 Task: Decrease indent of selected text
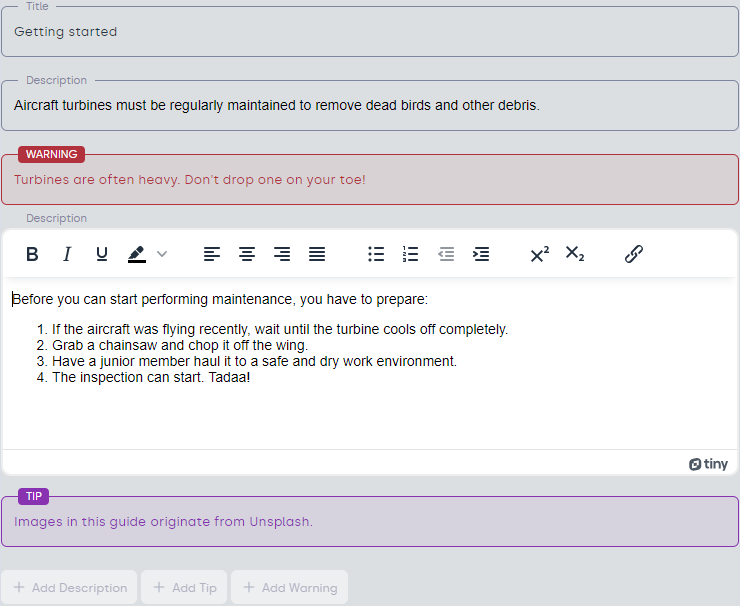pos(446,254)
